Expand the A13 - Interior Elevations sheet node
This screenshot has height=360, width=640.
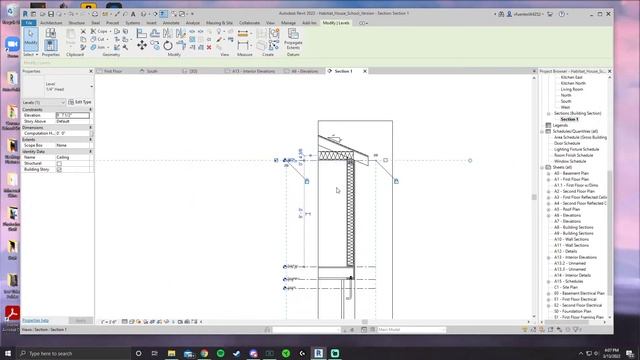coord(549,258)
